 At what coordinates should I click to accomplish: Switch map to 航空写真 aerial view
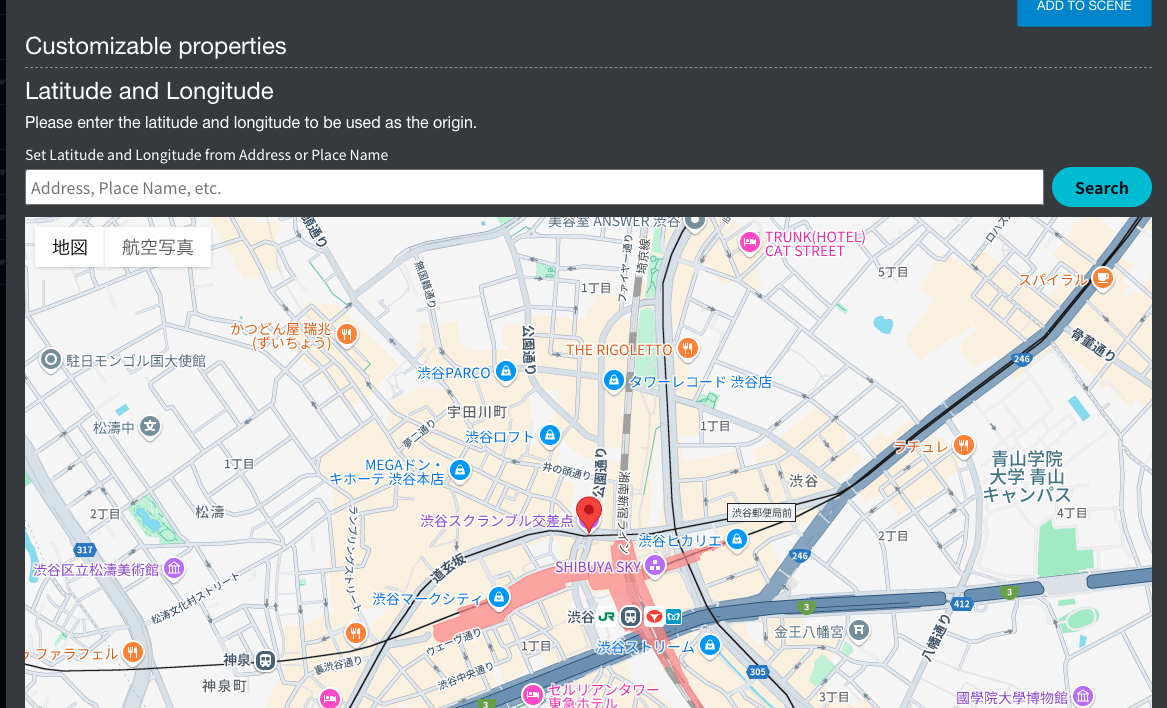pos(158,247)
